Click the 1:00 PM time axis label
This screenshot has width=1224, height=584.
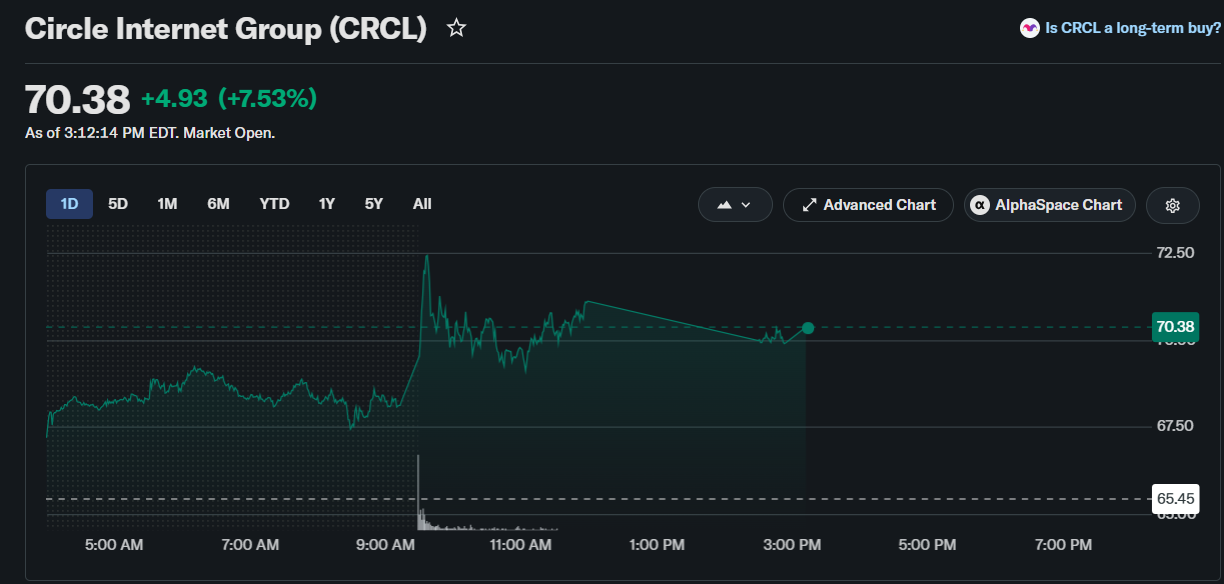coord(656,545)
